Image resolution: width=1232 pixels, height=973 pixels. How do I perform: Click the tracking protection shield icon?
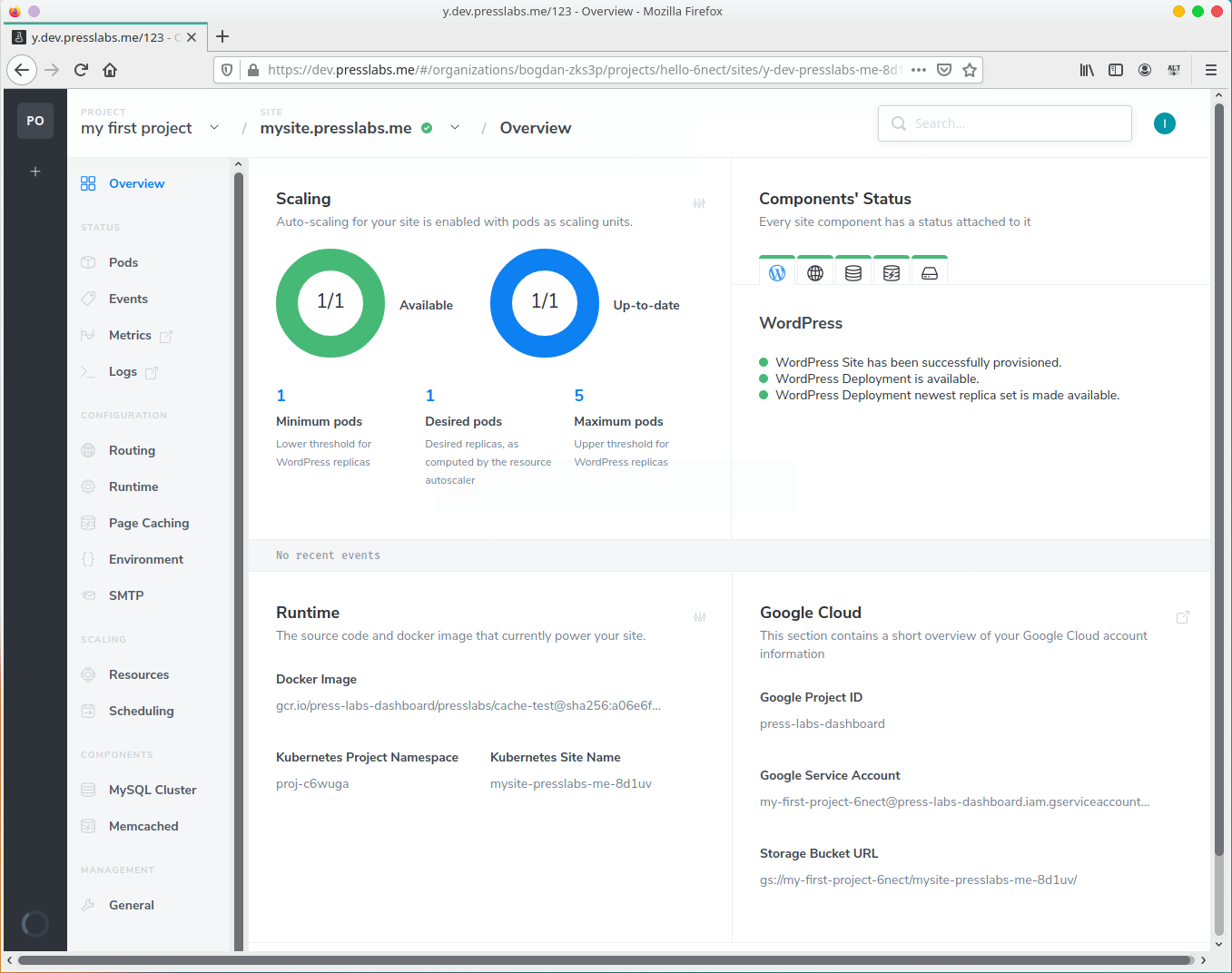(x=228, y=70)
